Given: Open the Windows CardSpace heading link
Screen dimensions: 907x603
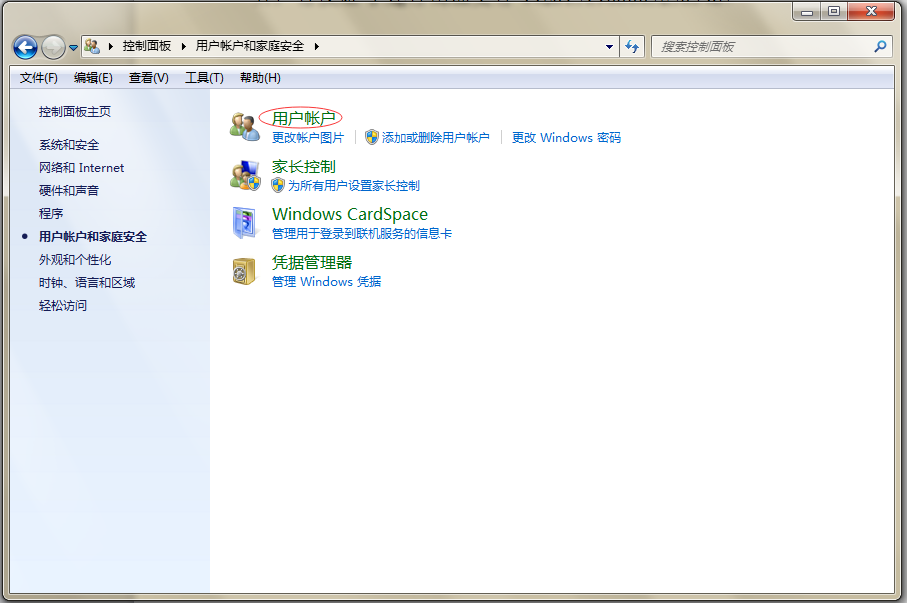Looking at the screenshot, I should coord(350,214).
